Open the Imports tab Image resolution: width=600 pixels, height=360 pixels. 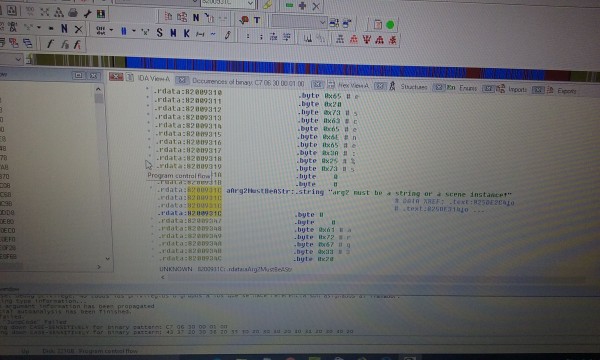tap(517, 90)
